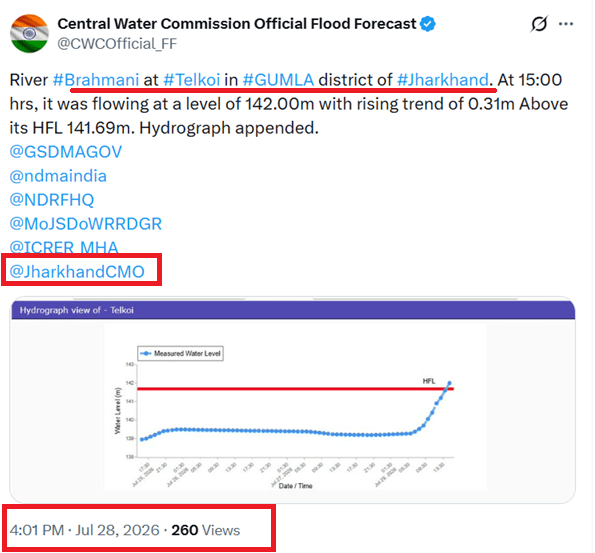
Task: Open the #Jharkhand hashtag
Action: pyautogui.click(x=443, y=80)
